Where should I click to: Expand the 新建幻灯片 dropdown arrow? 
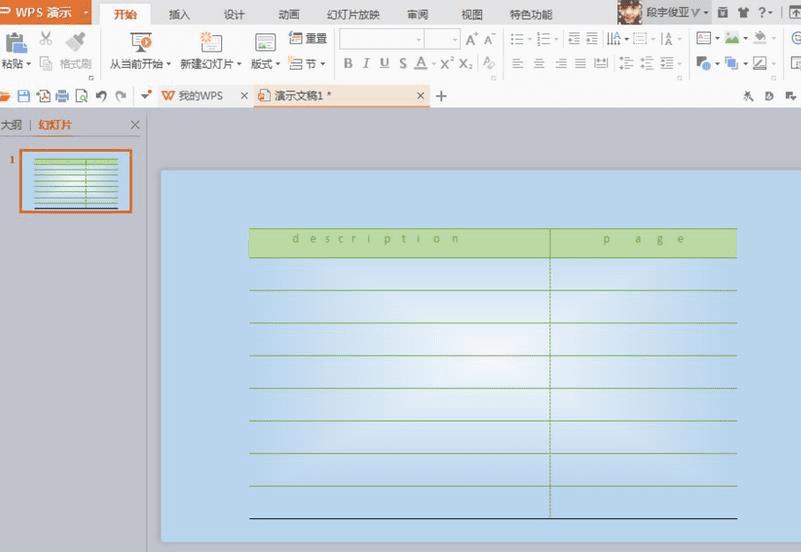239,64
